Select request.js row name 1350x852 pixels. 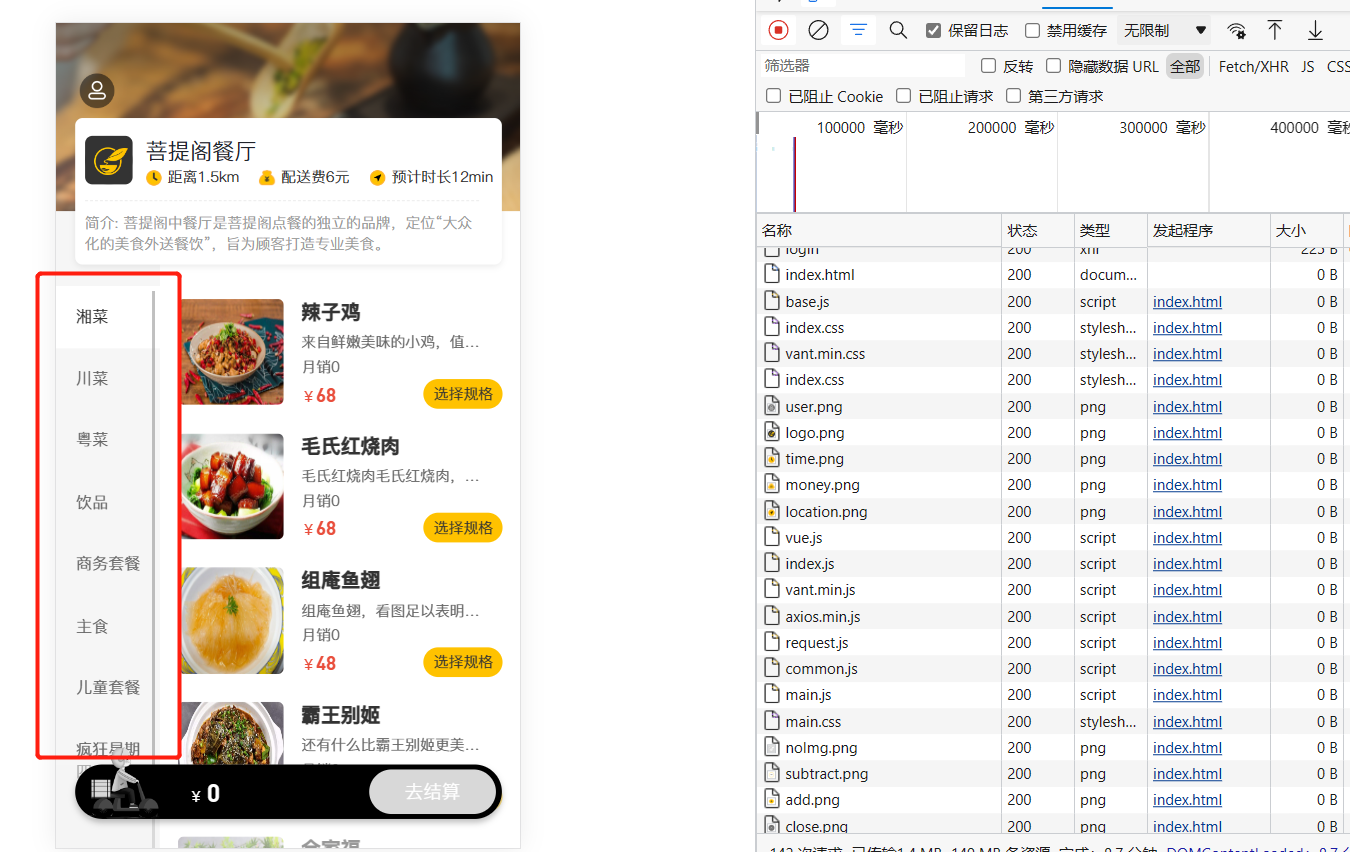point(817,642)
